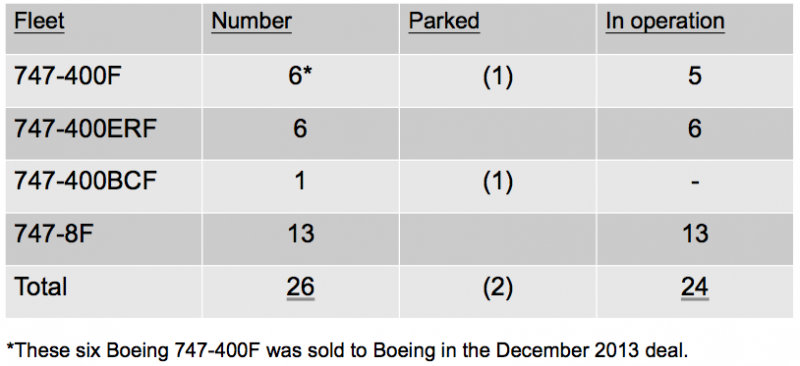Click the underlined total number 26
The image size is (800, 366).
[x=300, y=287]
